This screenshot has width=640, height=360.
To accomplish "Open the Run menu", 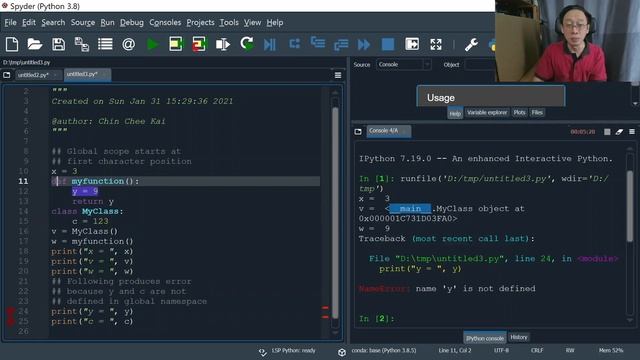I will click(107, 22).
